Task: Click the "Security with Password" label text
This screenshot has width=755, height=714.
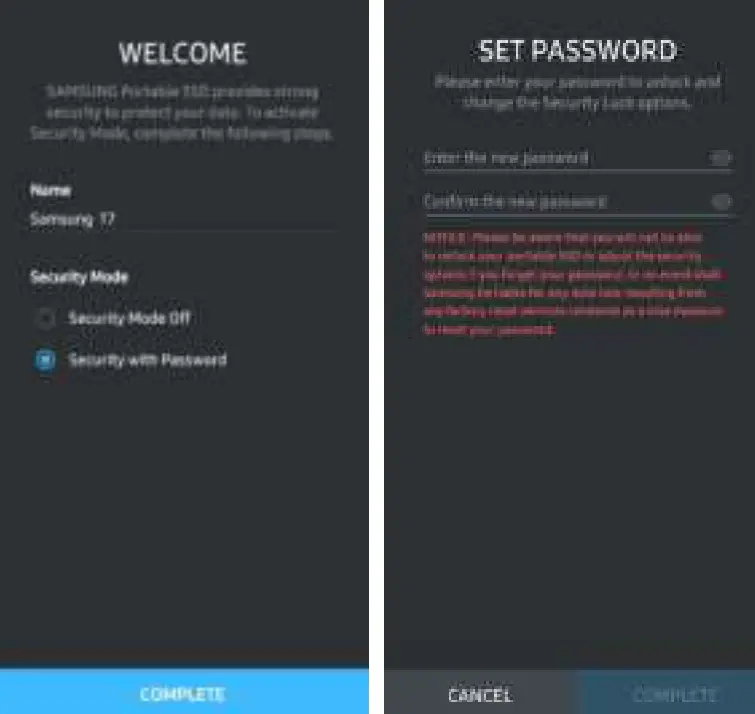Action: pos(147,360)
